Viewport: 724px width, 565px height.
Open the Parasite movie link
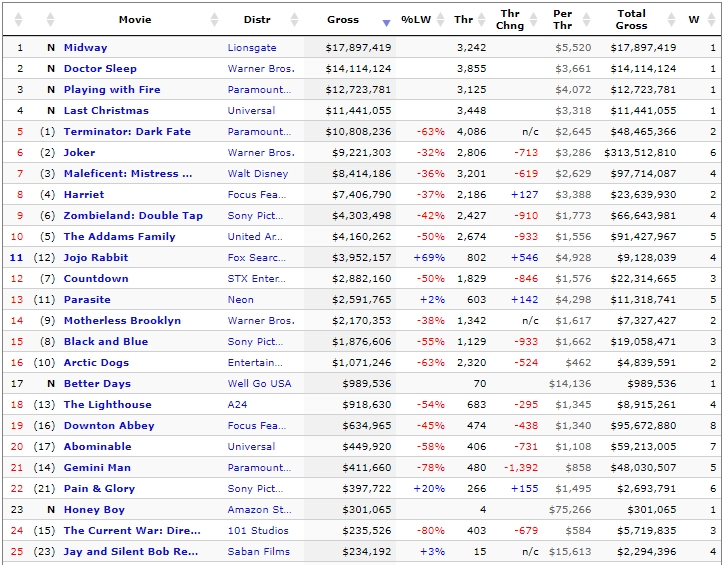[x=87, y=300]
